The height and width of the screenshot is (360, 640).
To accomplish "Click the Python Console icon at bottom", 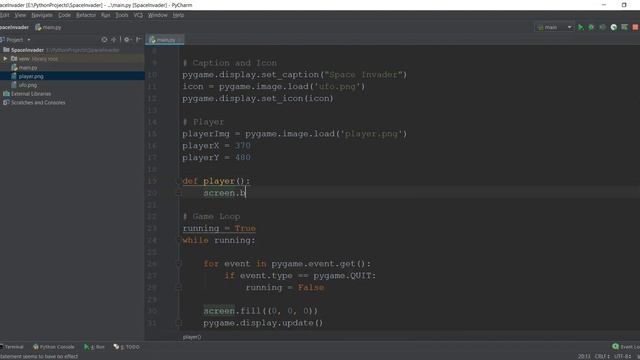I will [36, 347].
